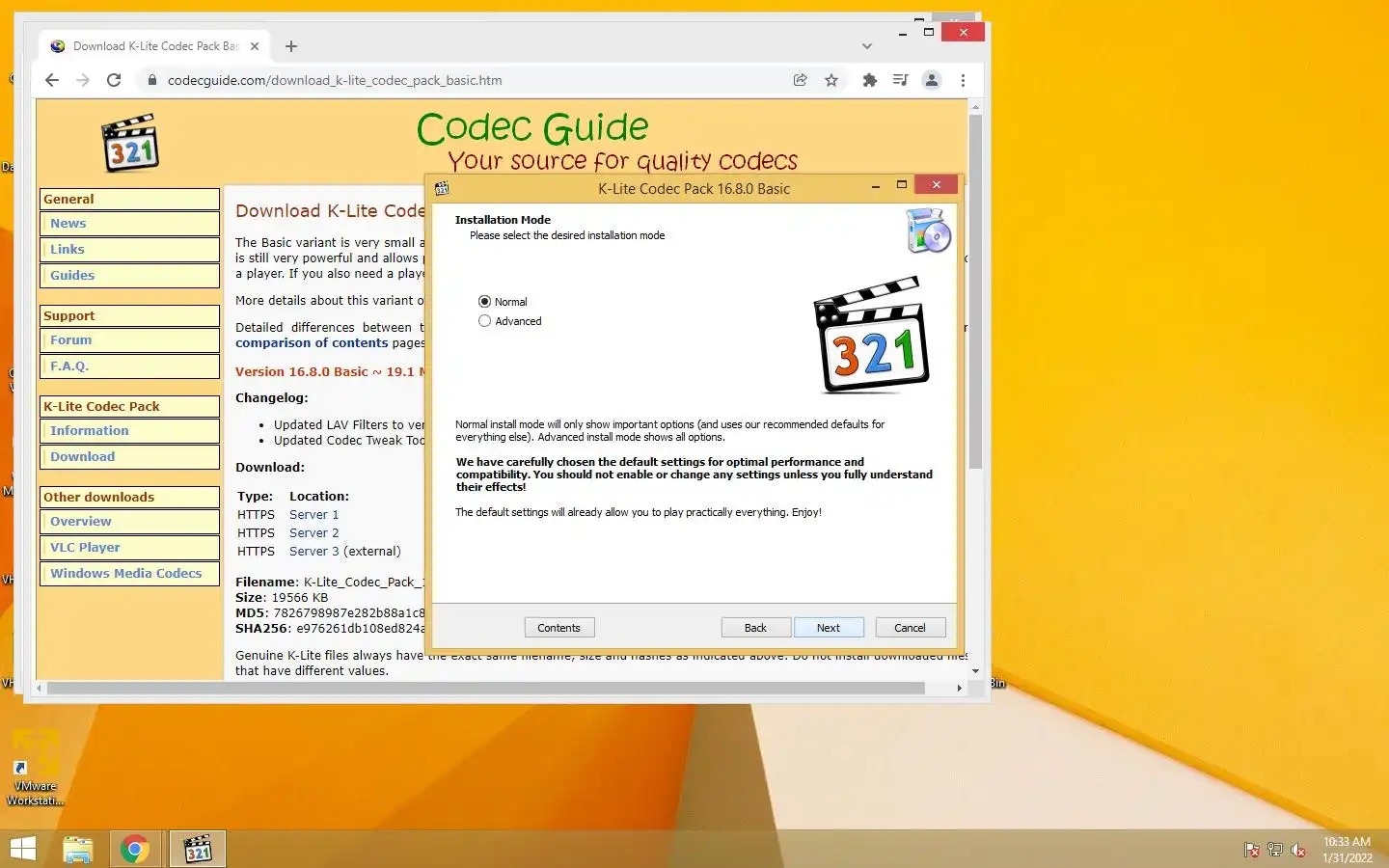Click page scroll up arrow
The height and width of the screenshot is (868, 1389).
(975, 106)
